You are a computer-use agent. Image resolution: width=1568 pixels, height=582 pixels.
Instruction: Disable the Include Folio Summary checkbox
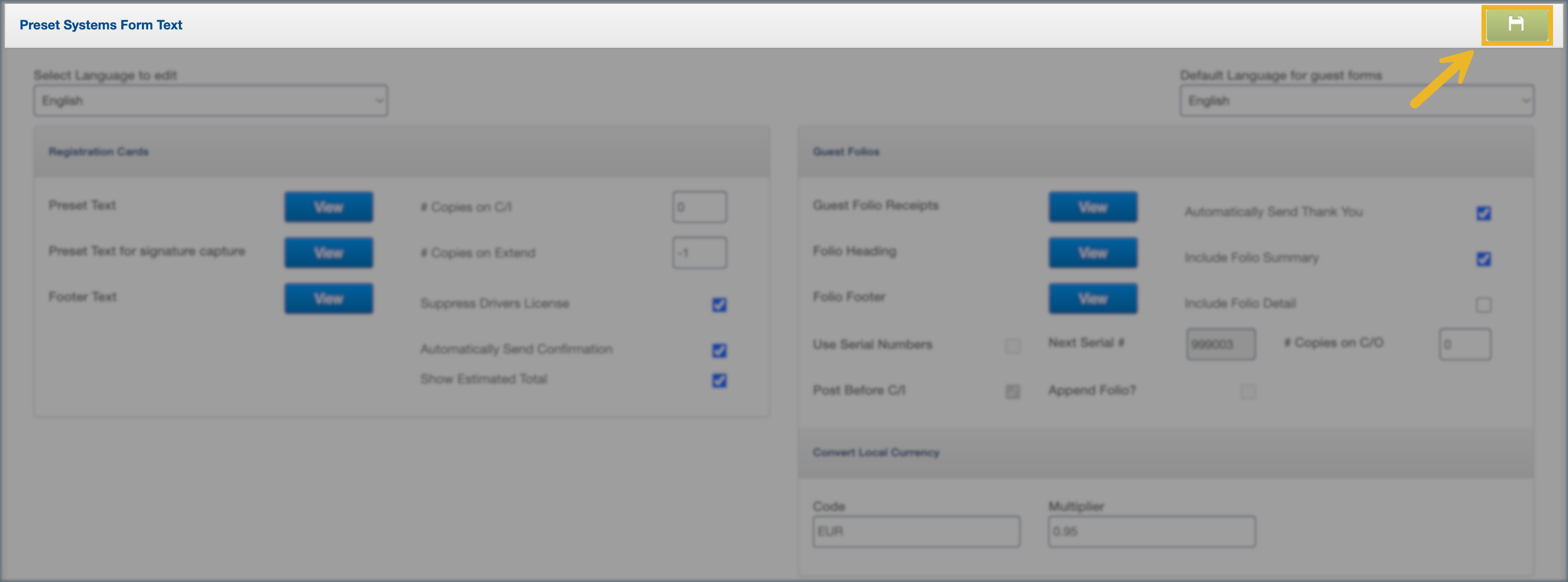1483,259
